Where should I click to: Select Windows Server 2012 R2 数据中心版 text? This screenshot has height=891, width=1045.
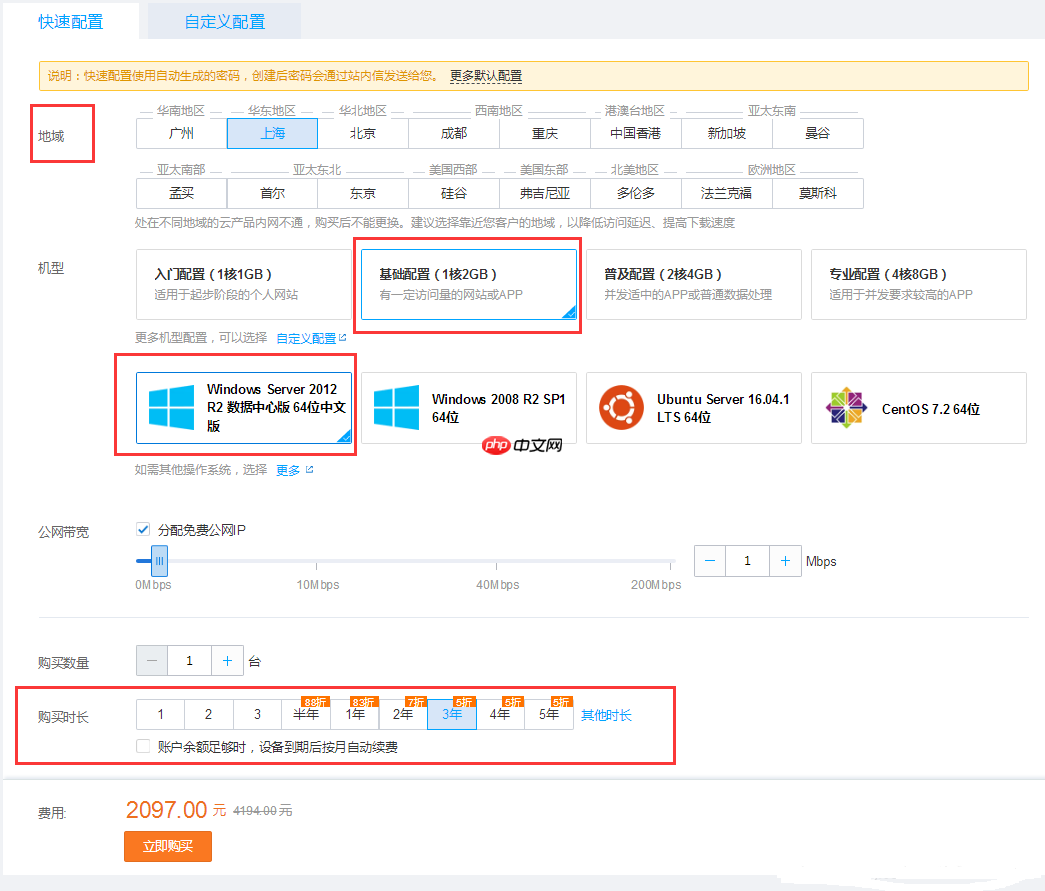coord(276,407)
